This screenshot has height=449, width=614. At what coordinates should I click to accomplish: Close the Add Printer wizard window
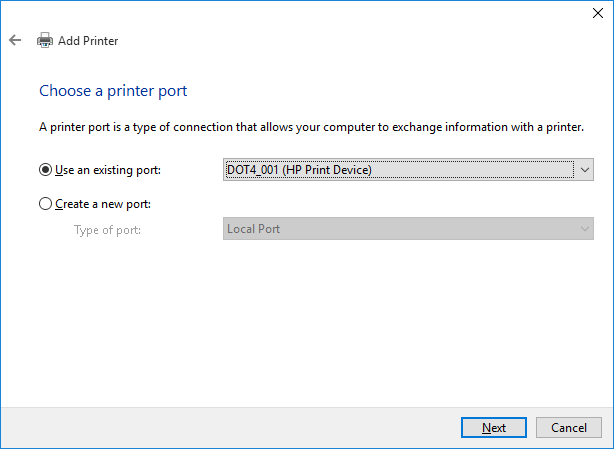(597, 13)
